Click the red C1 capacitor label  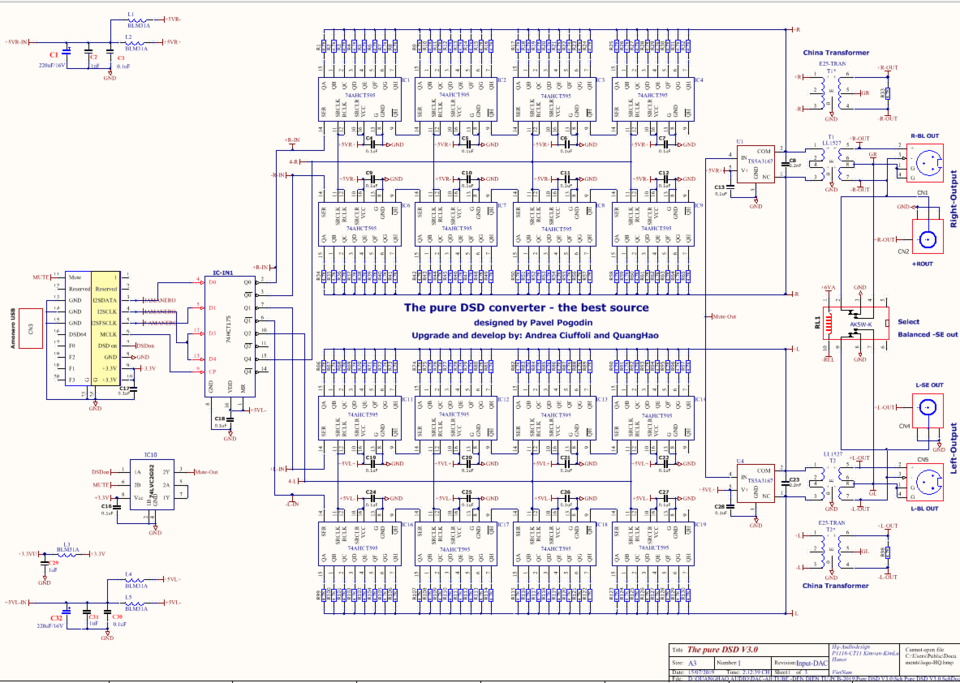tap(54, 56)
